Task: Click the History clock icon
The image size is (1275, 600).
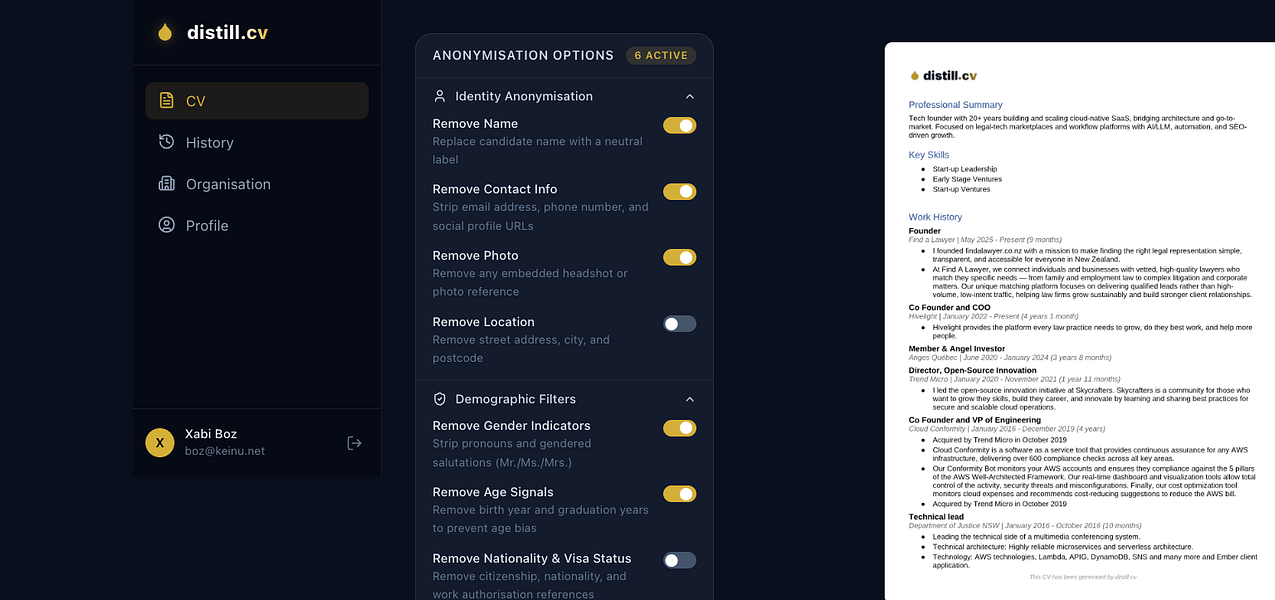Action: coord(167,142)
